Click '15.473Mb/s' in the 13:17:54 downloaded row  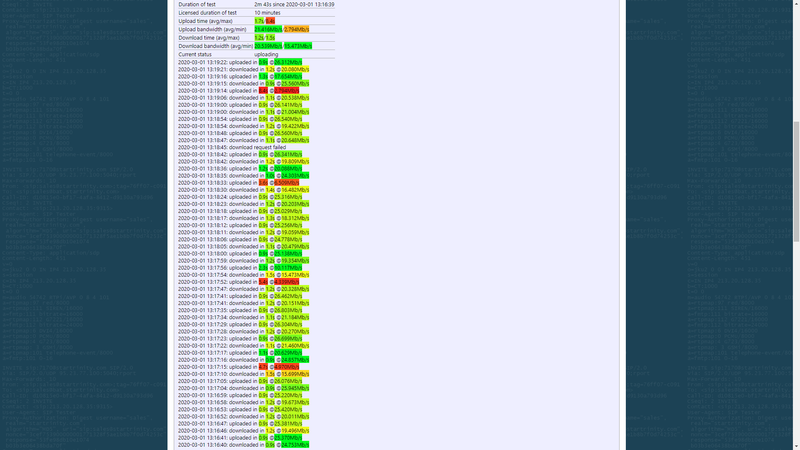pos(295,275)
